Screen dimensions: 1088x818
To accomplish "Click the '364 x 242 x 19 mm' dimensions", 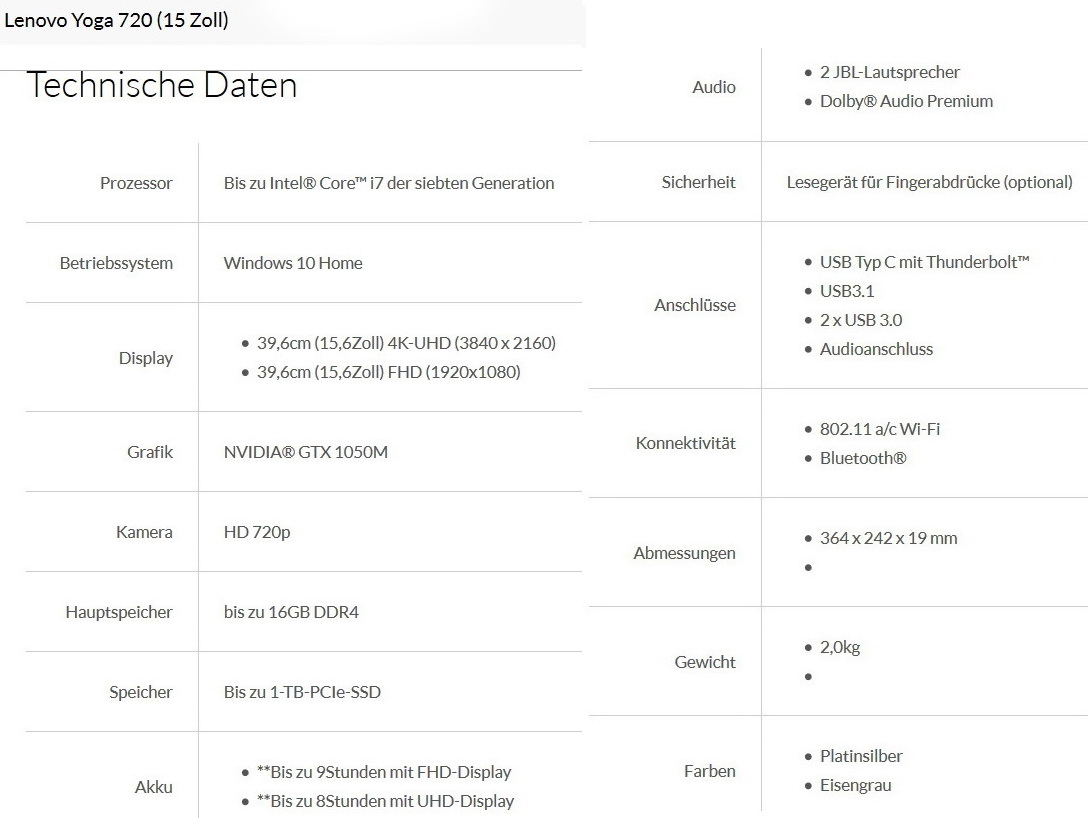I will 888,538.
